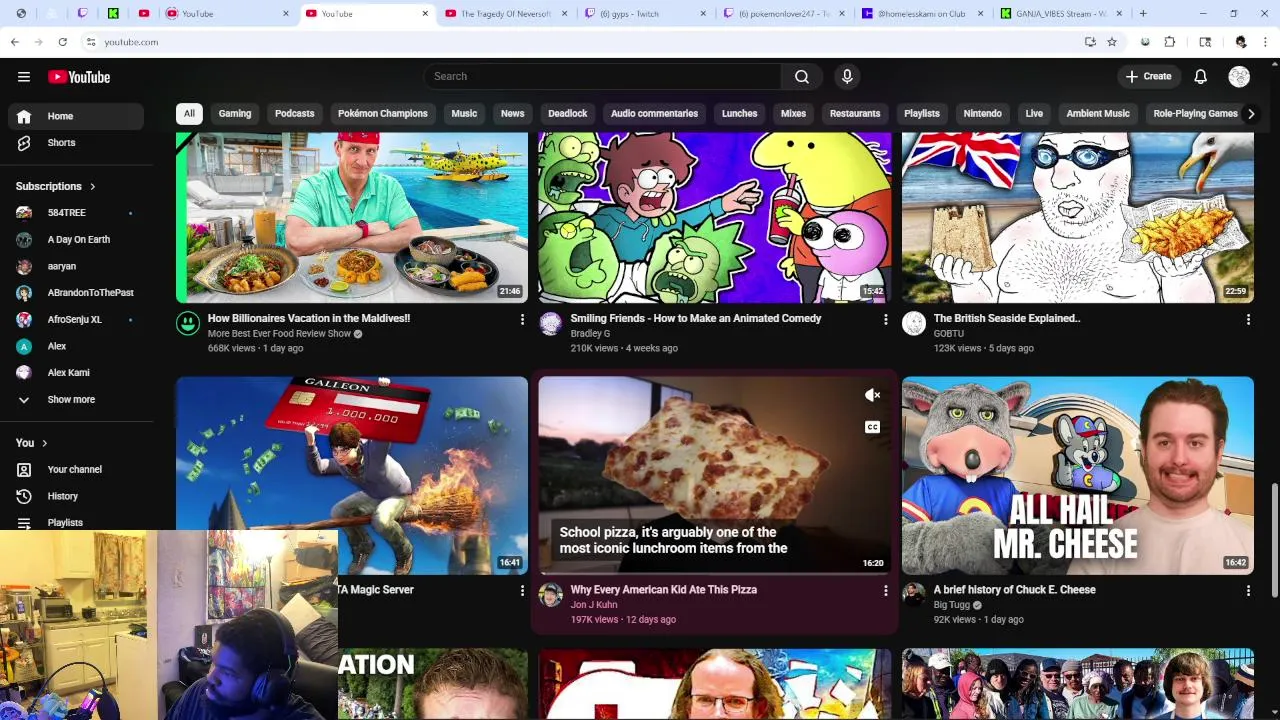Open options for Magic Server video

[x=521, y=590]
